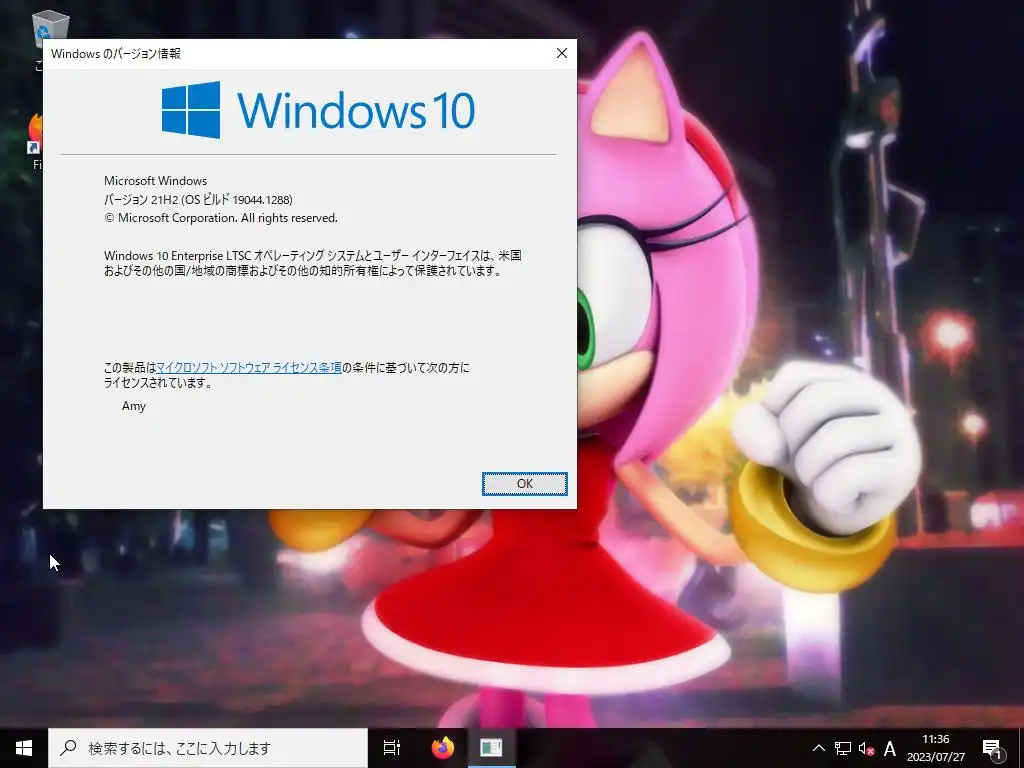Open the Microsoft software license terms link
The width and height of the screenshot is (1024, 768).
coord(249,368)
